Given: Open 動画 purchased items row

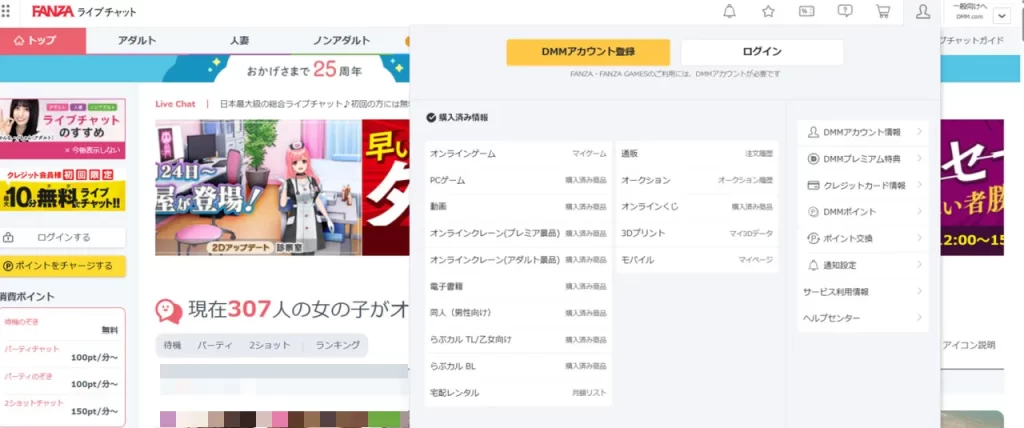Looking at the screenshot, I should point(518,206).
